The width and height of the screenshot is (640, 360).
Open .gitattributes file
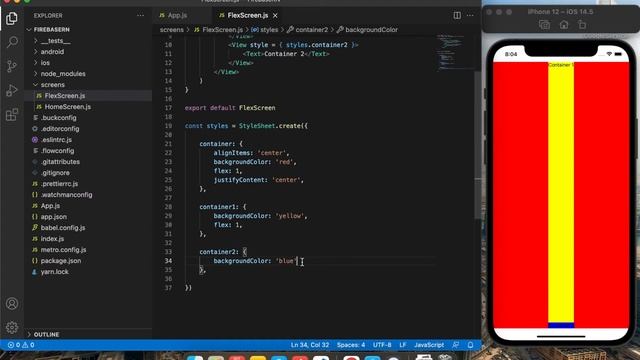point(60,162)
